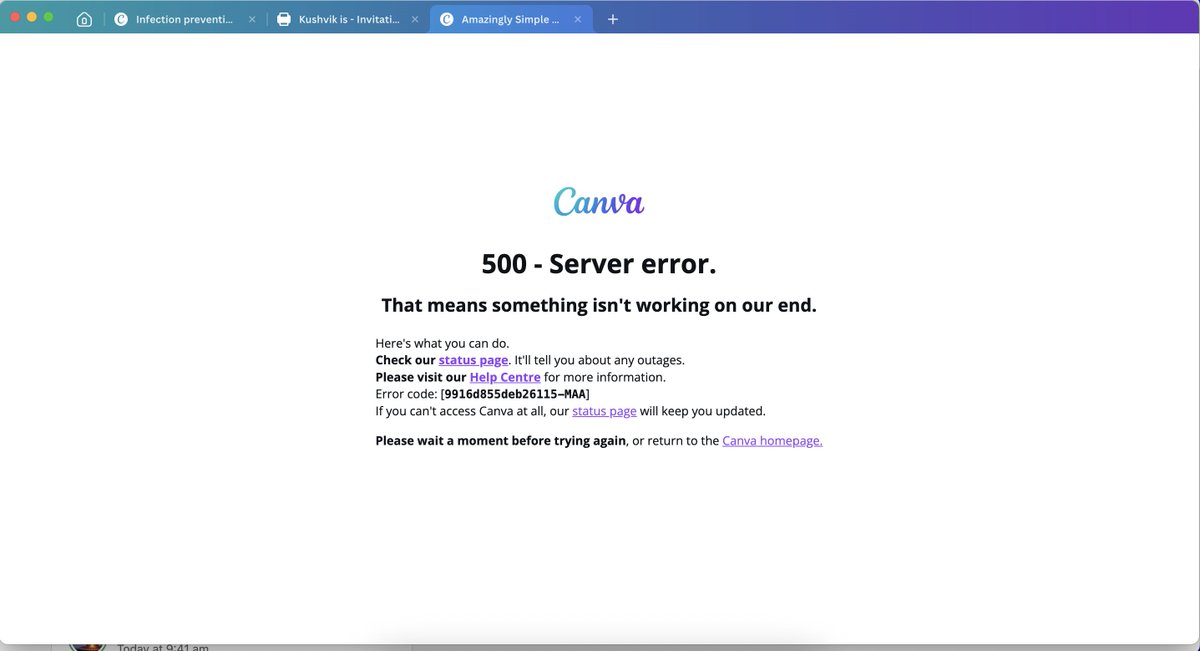Click the "Here's what you can do." line
The width and height of the screenshot is (1200, 651).
(x=442, y=343)
